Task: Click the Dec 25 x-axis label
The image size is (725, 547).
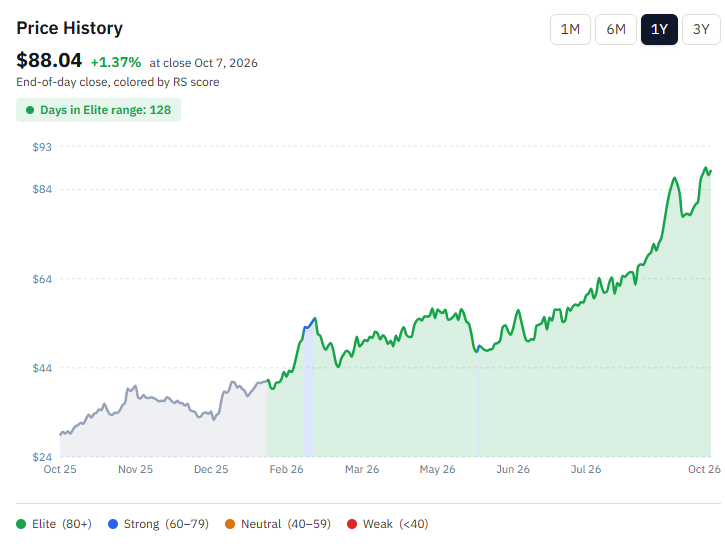Action: [211, 469]
